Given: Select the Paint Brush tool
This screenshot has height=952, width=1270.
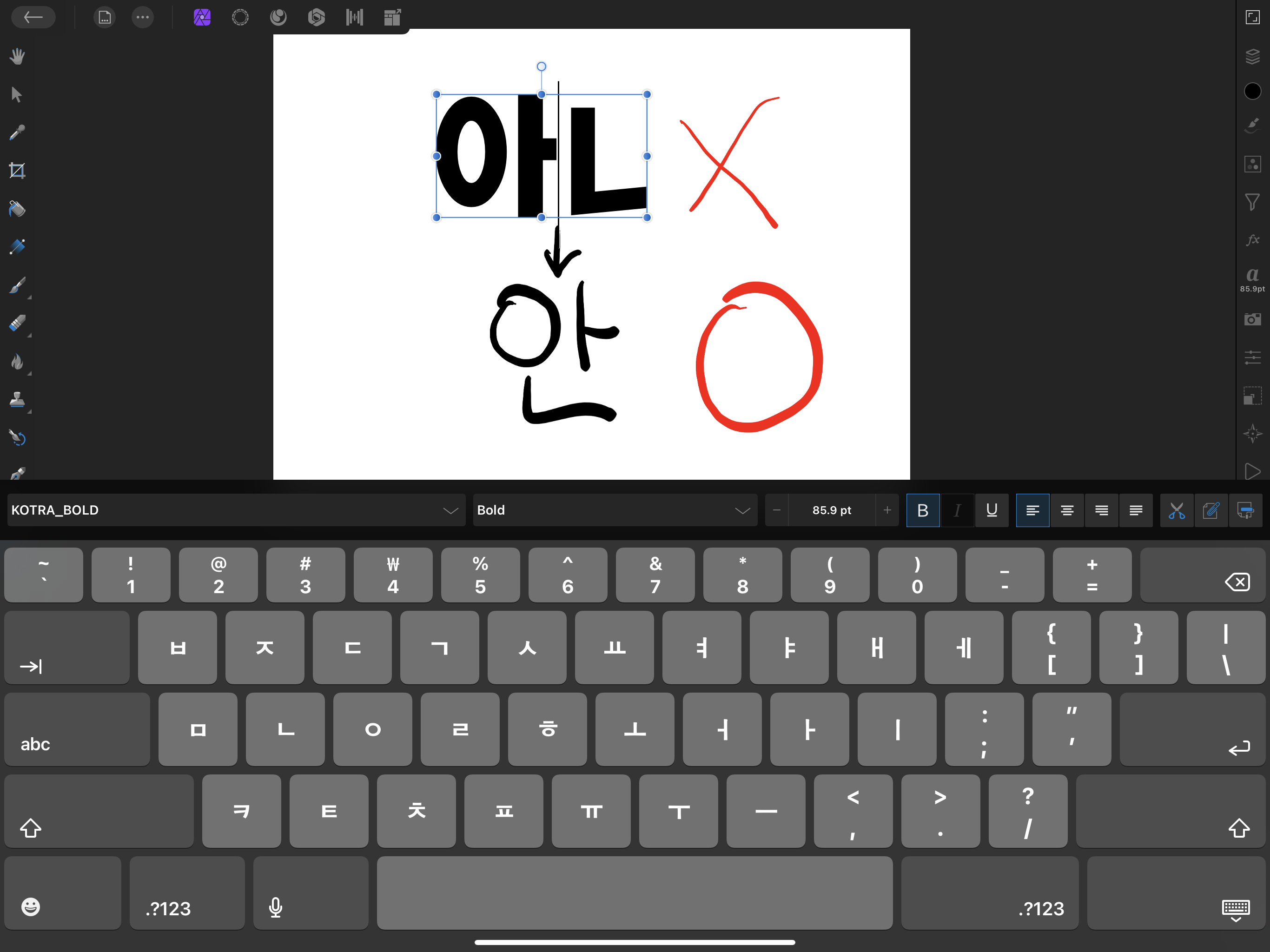Looking at the screenshot, I should 17,285.
